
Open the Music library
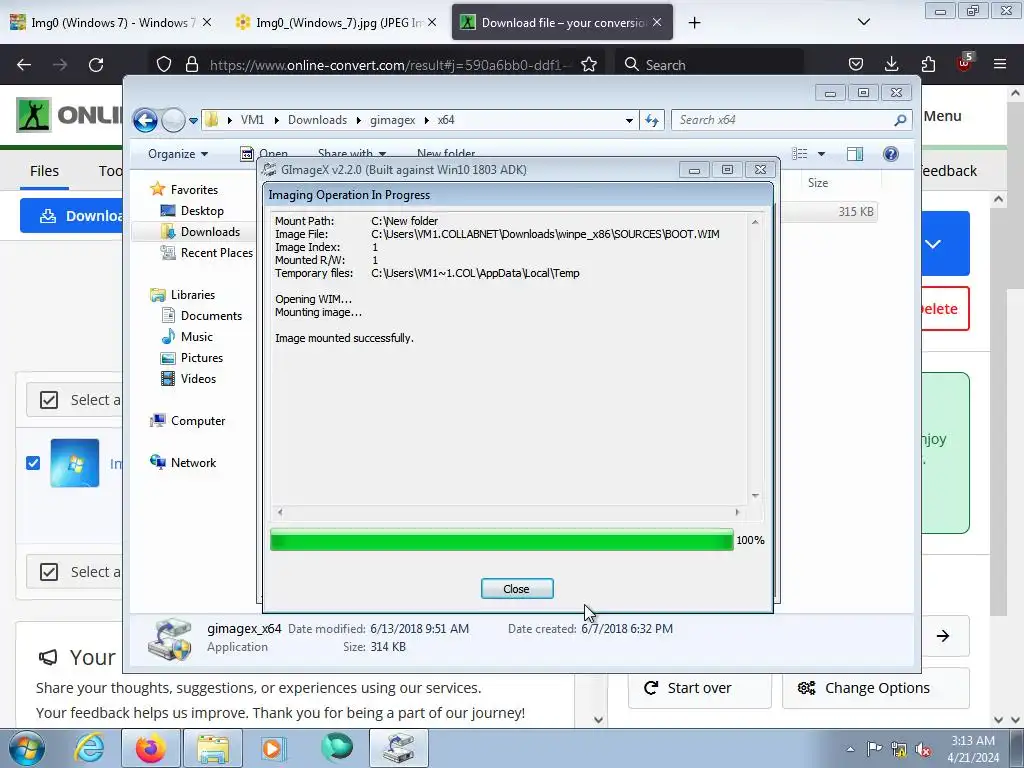click(197, 336)
